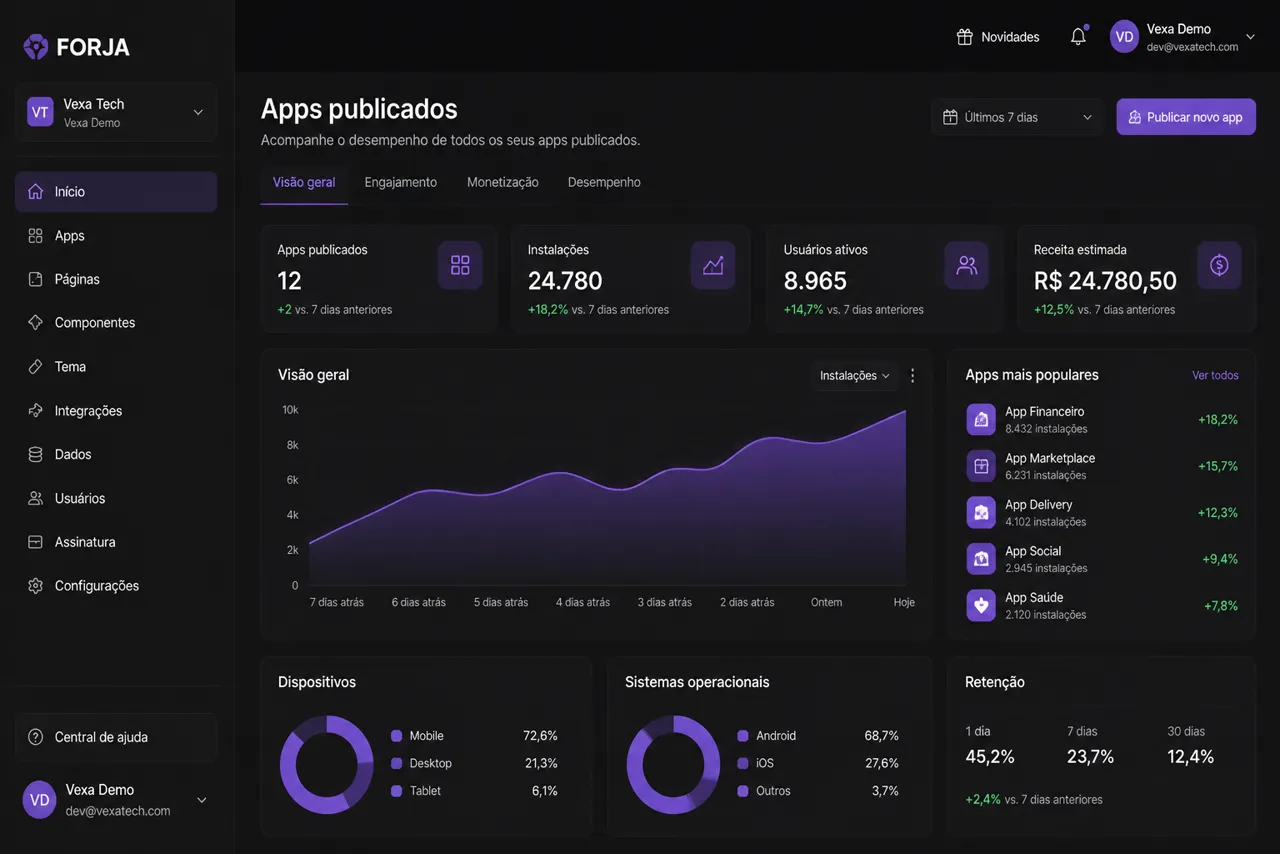The height and width of the screenshot is (854, 1280).
Task: Click the Configurações gear icon
Action: 36,586
